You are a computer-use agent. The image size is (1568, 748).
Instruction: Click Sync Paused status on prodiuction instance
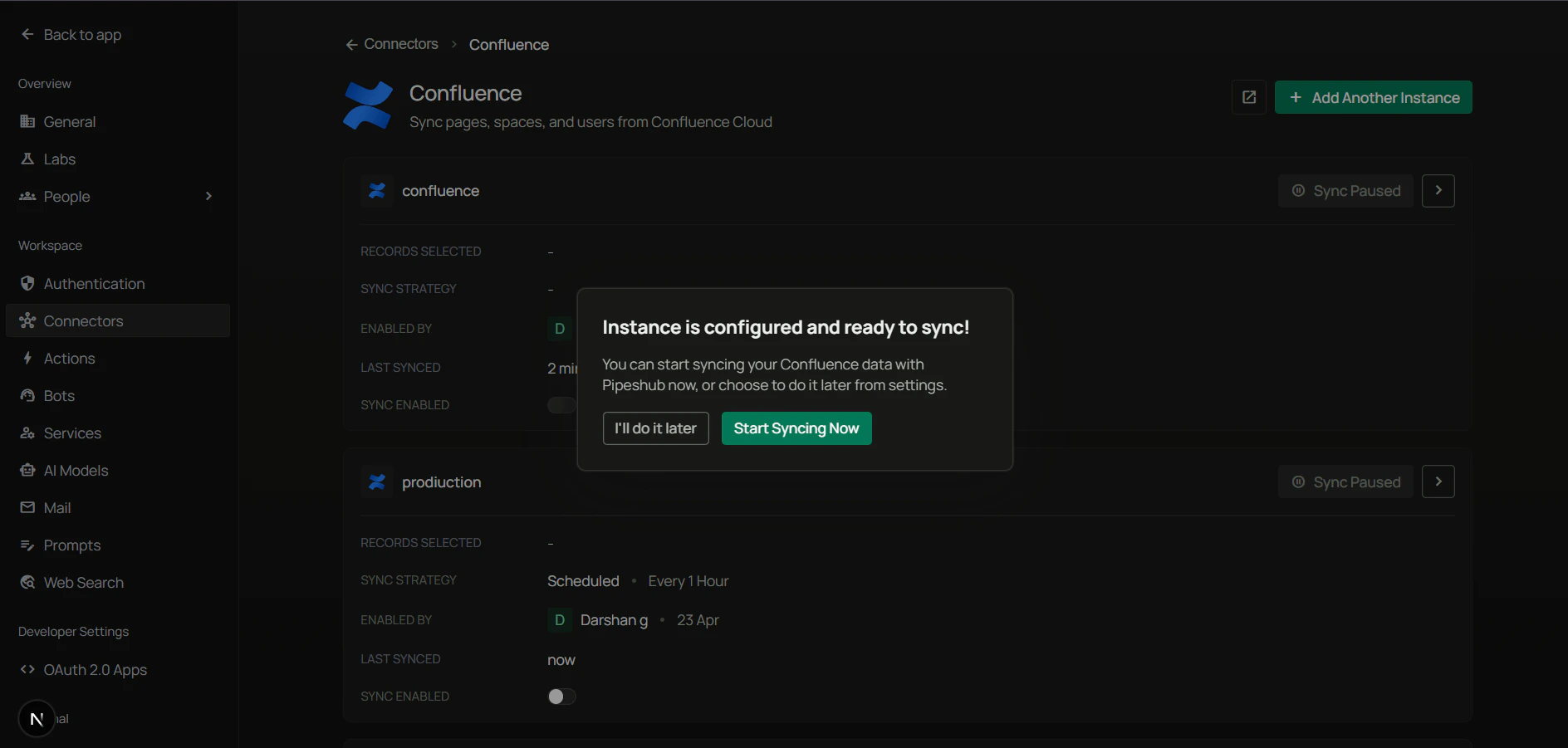click(x=1345, y=482)
